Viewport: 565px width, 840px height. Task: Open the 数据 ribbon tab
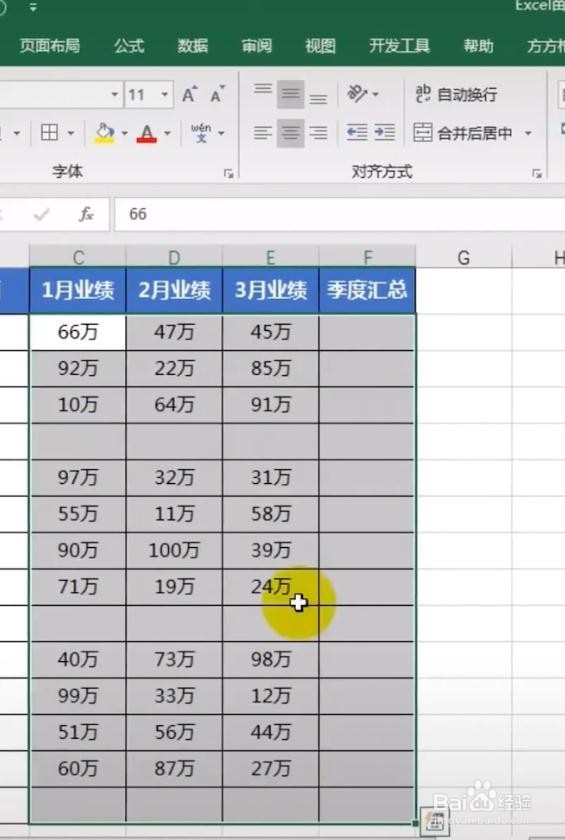point(193,46)
